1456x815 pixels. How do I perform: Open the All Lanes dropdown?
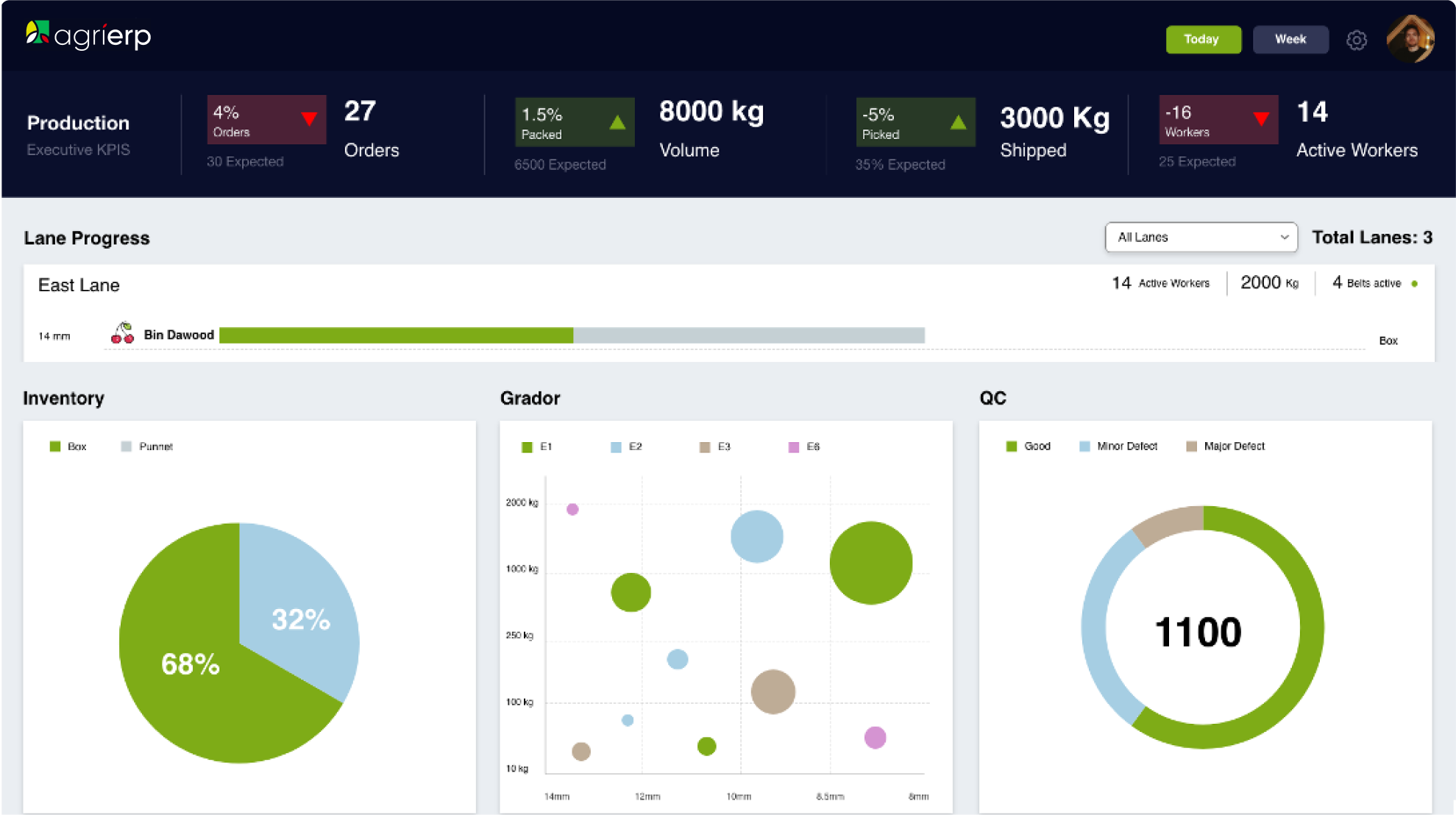[x=1200, y=237]
